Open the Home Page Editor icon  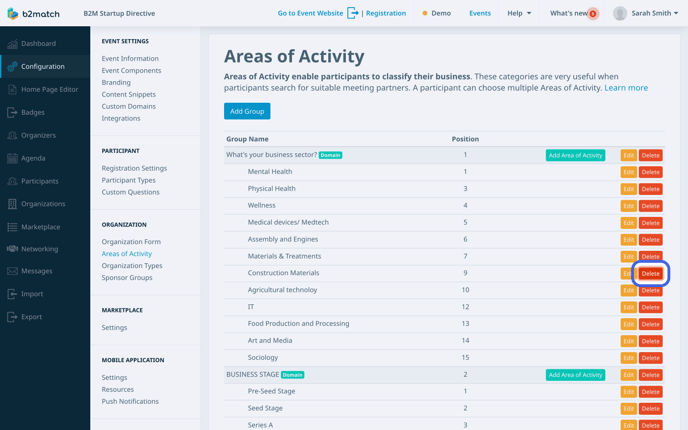[12, 90]
